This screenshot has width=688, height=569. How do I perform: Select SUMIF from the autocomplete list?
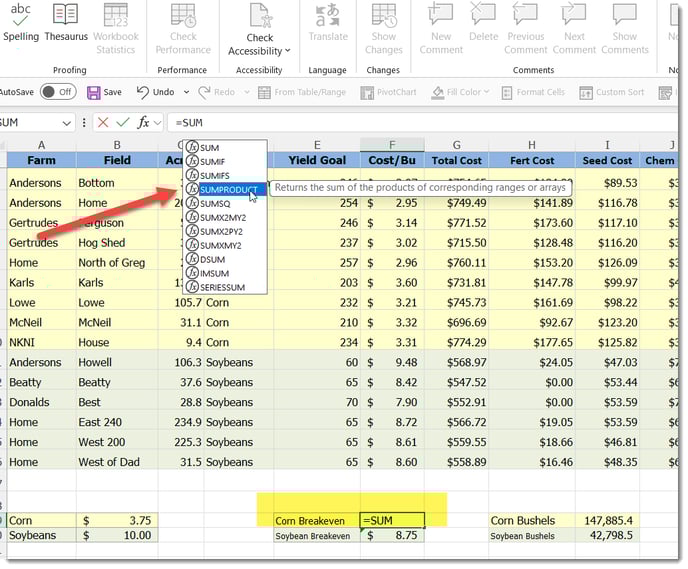(x=225, y=162)
